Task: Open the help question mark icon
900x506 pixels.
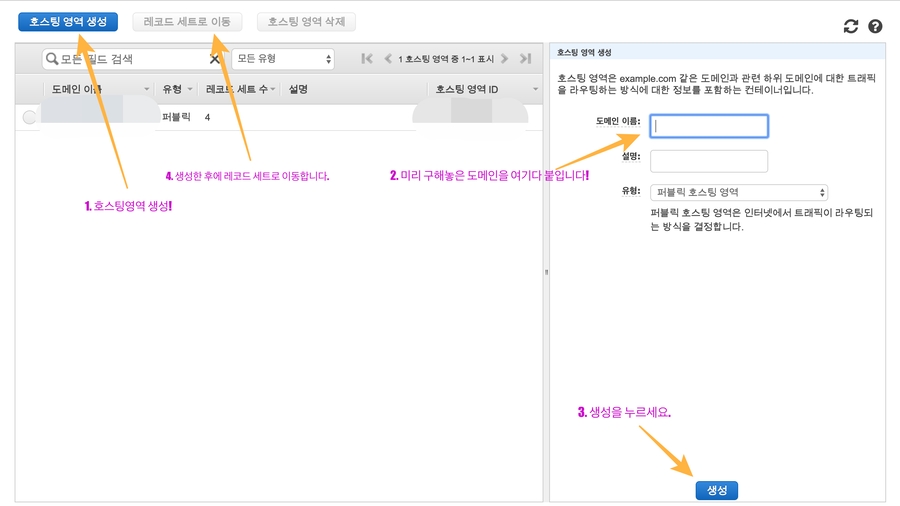Action: 875,27
